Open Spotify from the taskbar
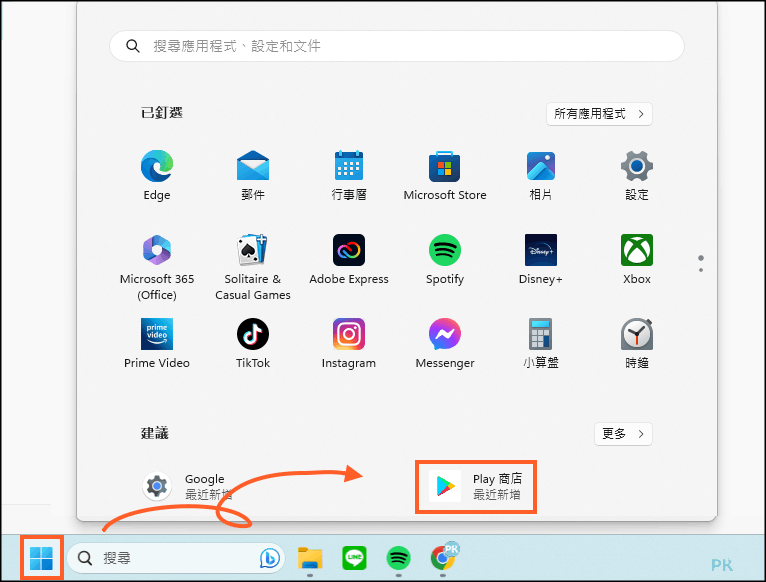The width and height of the screenshot is (766, 582). coord(398,558)
